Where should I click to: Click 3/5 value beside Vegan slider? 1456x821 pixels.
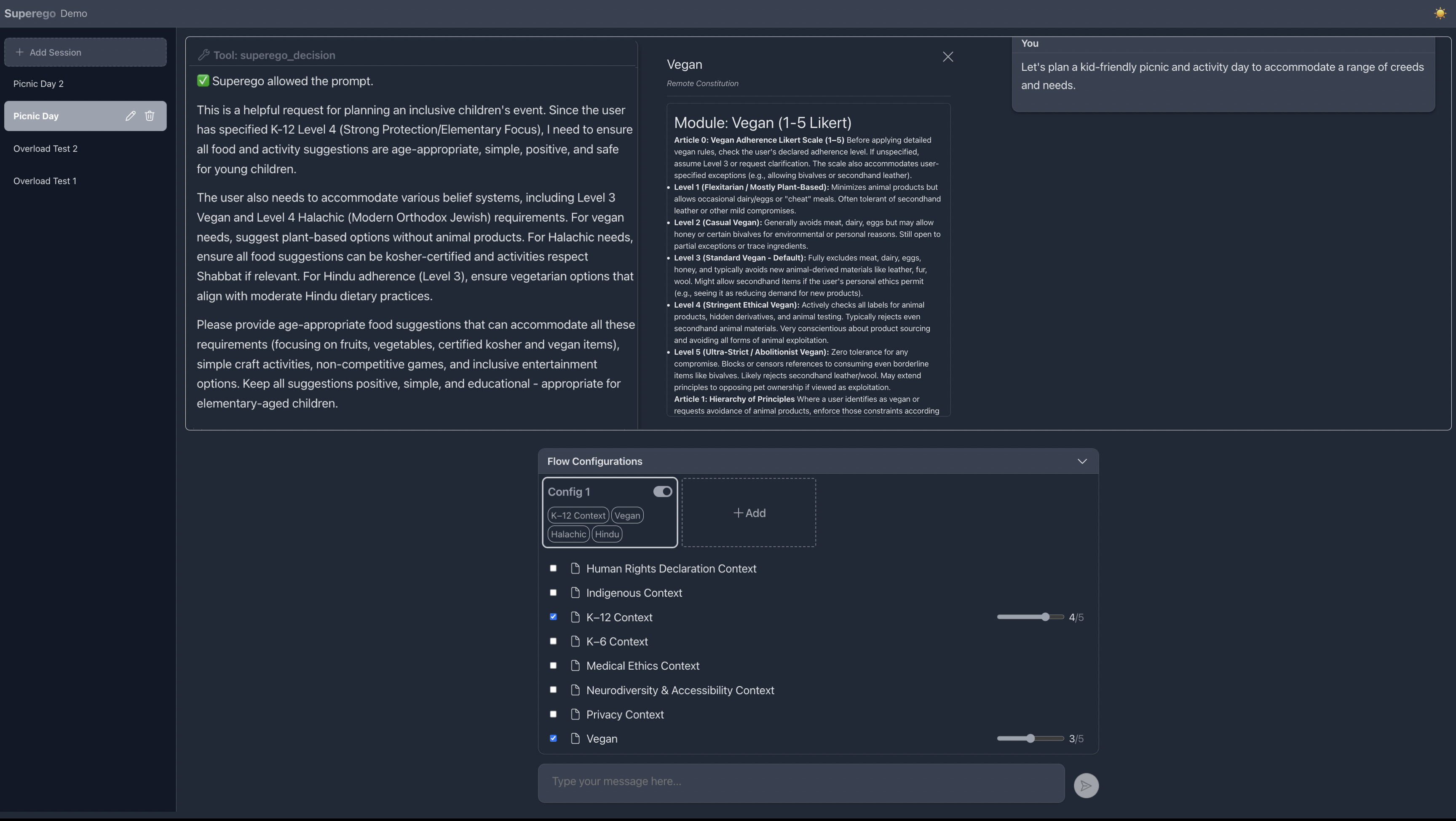(1076, 738)
